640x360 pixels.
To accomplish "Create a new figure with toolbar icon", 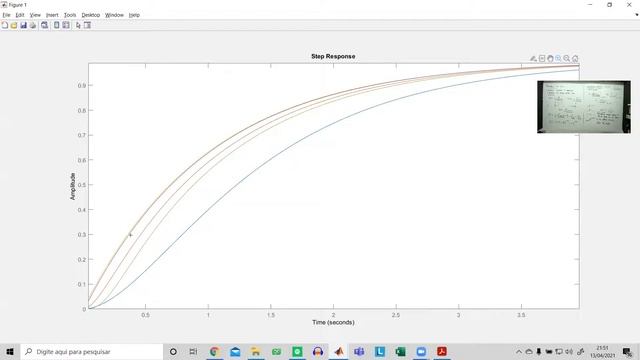I will click(x=5, y=25).
